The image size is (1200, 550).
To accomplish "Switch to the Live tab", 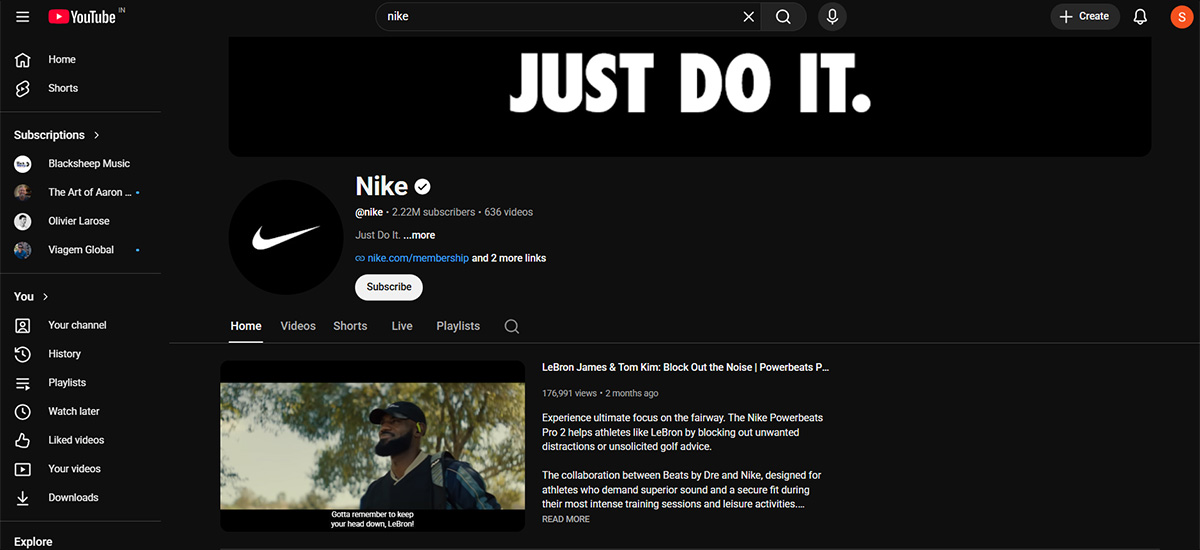I will tap(402, 326).
